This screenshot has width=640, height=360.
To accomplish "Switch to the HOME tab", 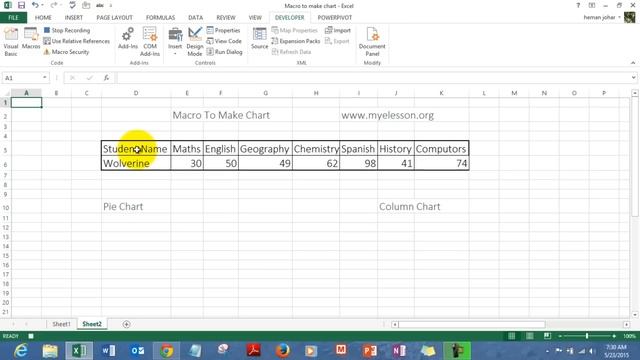I will [43, 18].
